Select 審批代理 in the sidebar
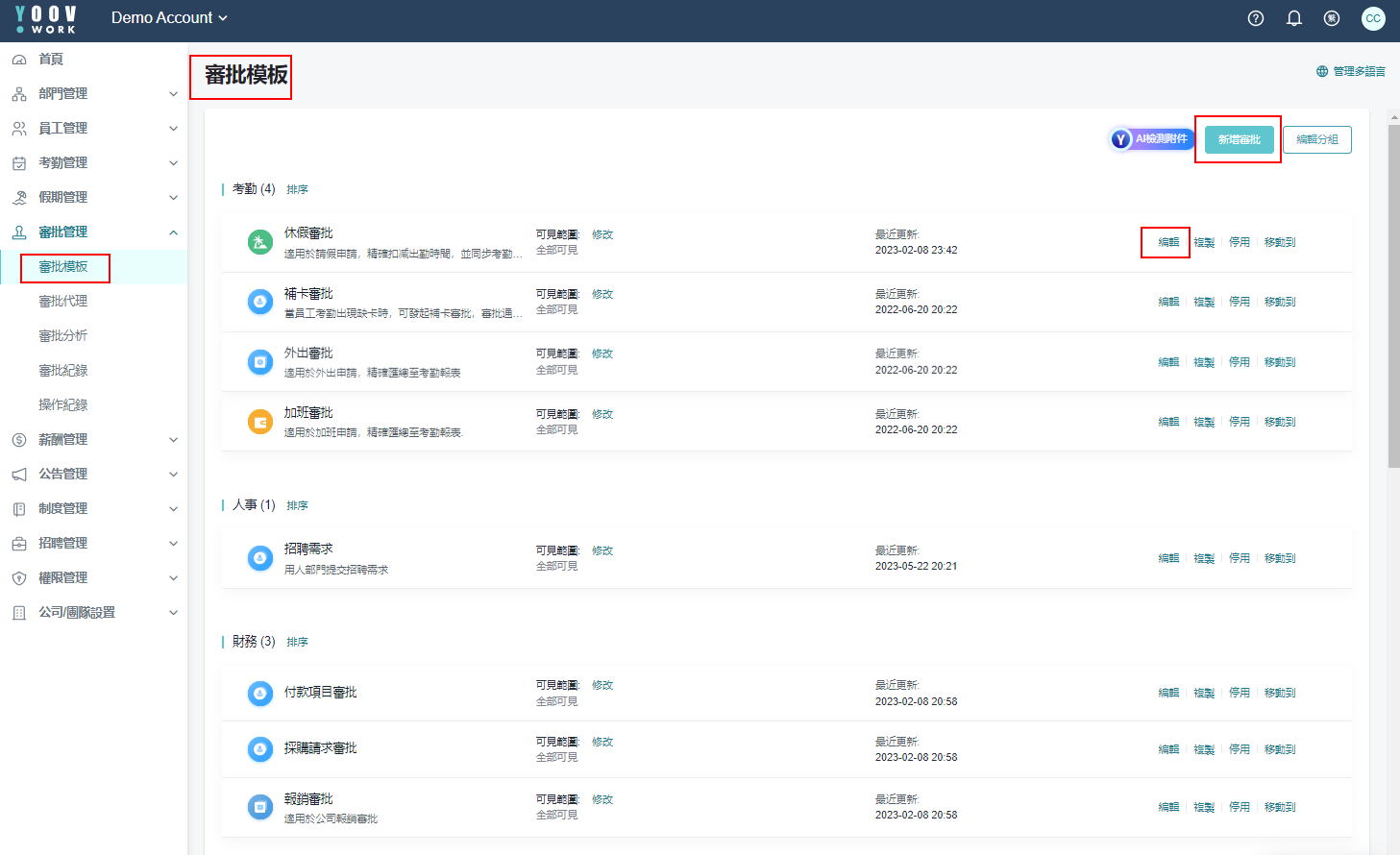The width and height of the screenshot is (1400, 855). tap(63, 302)
